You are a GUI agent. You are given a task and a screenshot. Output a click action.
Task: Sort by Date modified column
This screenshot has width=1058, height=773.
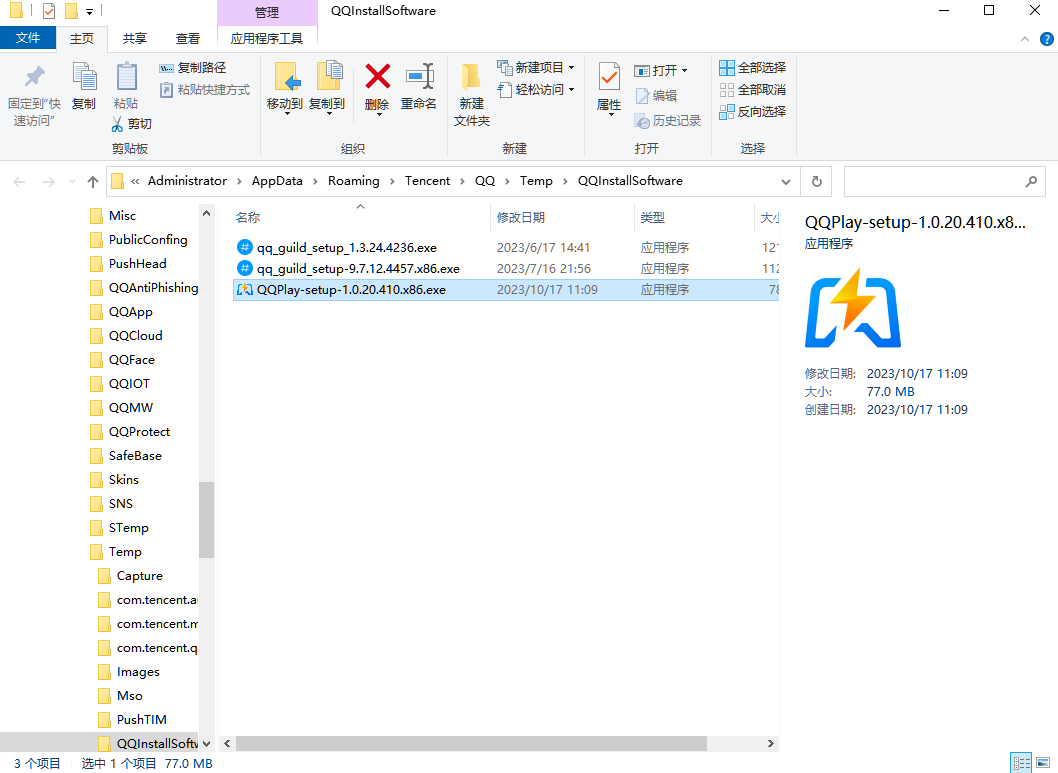(x=521, y=217)
